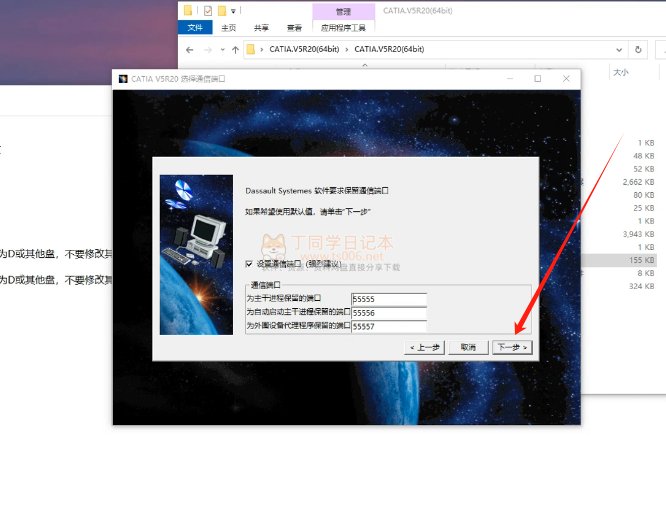Click the new folder icon in quick access toolbar
Screen dimensions: 666x509
[x=222, y=11]
